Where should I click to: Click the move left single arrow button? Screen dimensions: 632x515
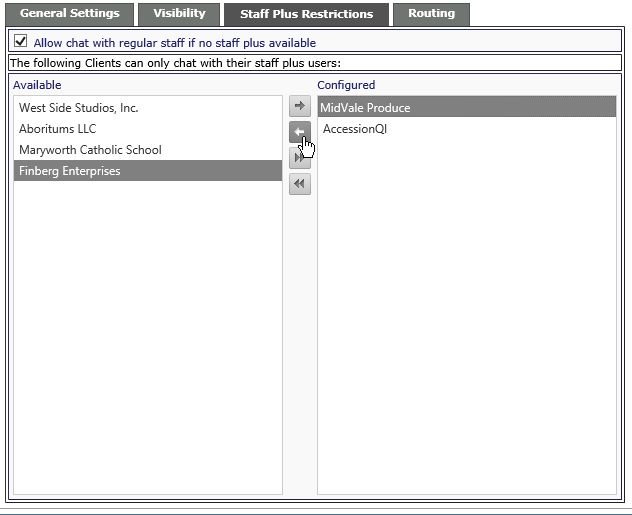click(x=299, y=132)
